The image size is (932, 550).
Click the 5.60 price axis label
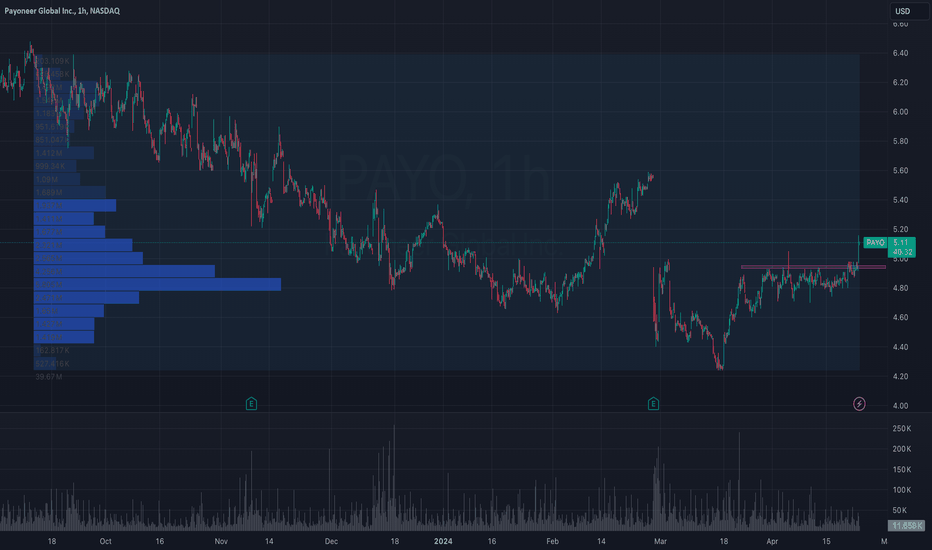click(900, 171)
